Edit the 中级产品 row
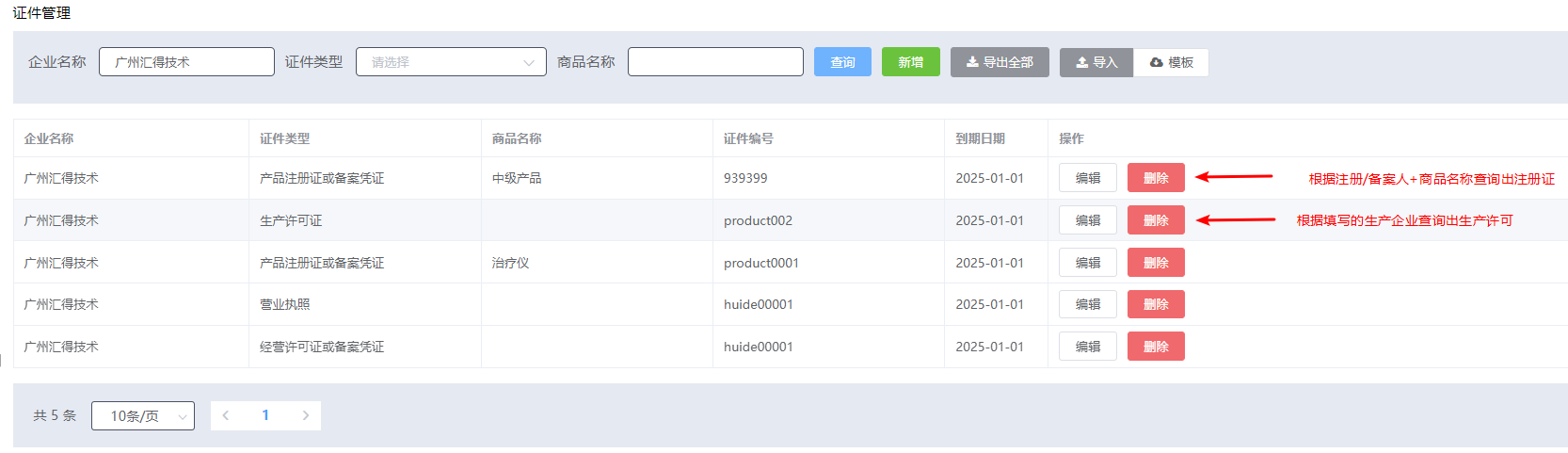The width and height of the screenshot is (1568, 453). (1087, 178)
